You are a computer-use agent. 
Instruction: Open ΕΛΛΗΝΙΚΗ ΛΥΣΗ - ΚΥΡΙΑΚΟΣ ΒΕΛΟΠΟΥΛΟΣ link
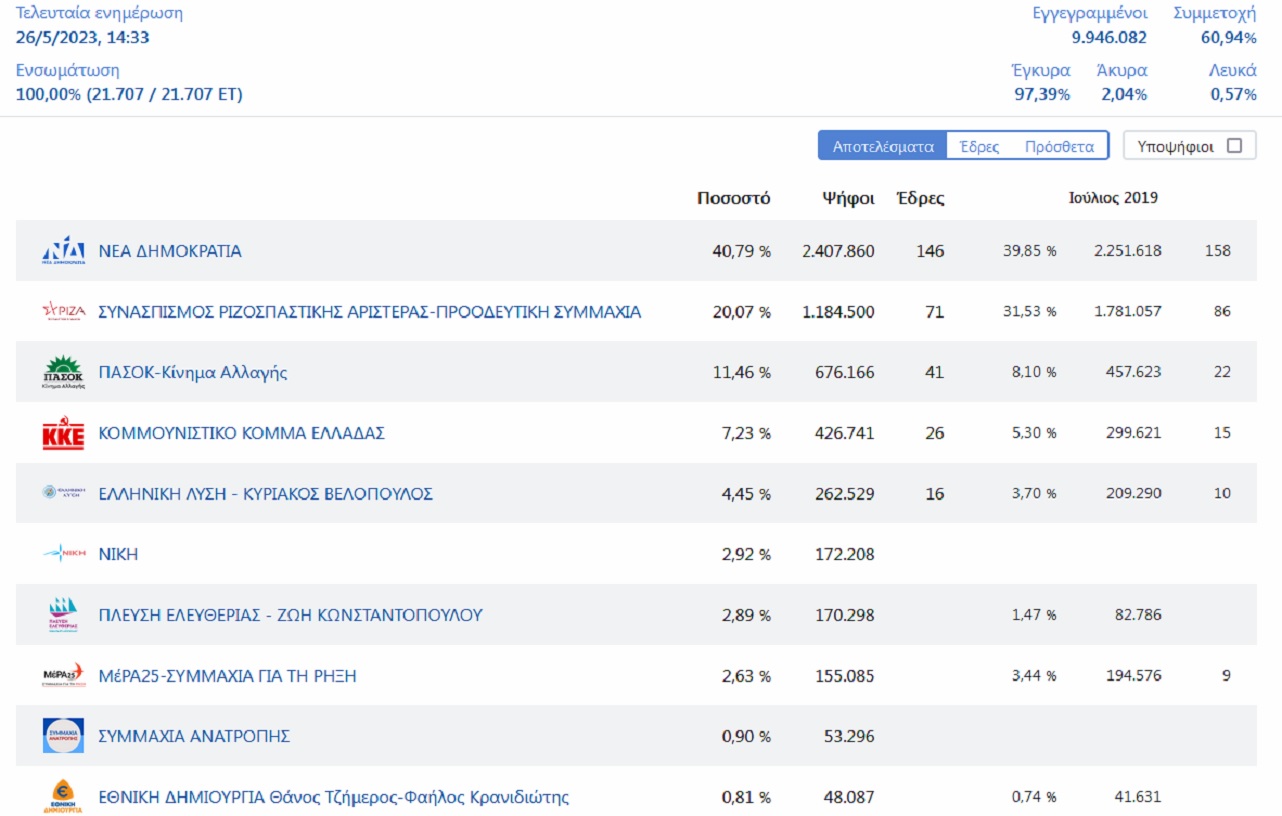[x=265, y=494]
